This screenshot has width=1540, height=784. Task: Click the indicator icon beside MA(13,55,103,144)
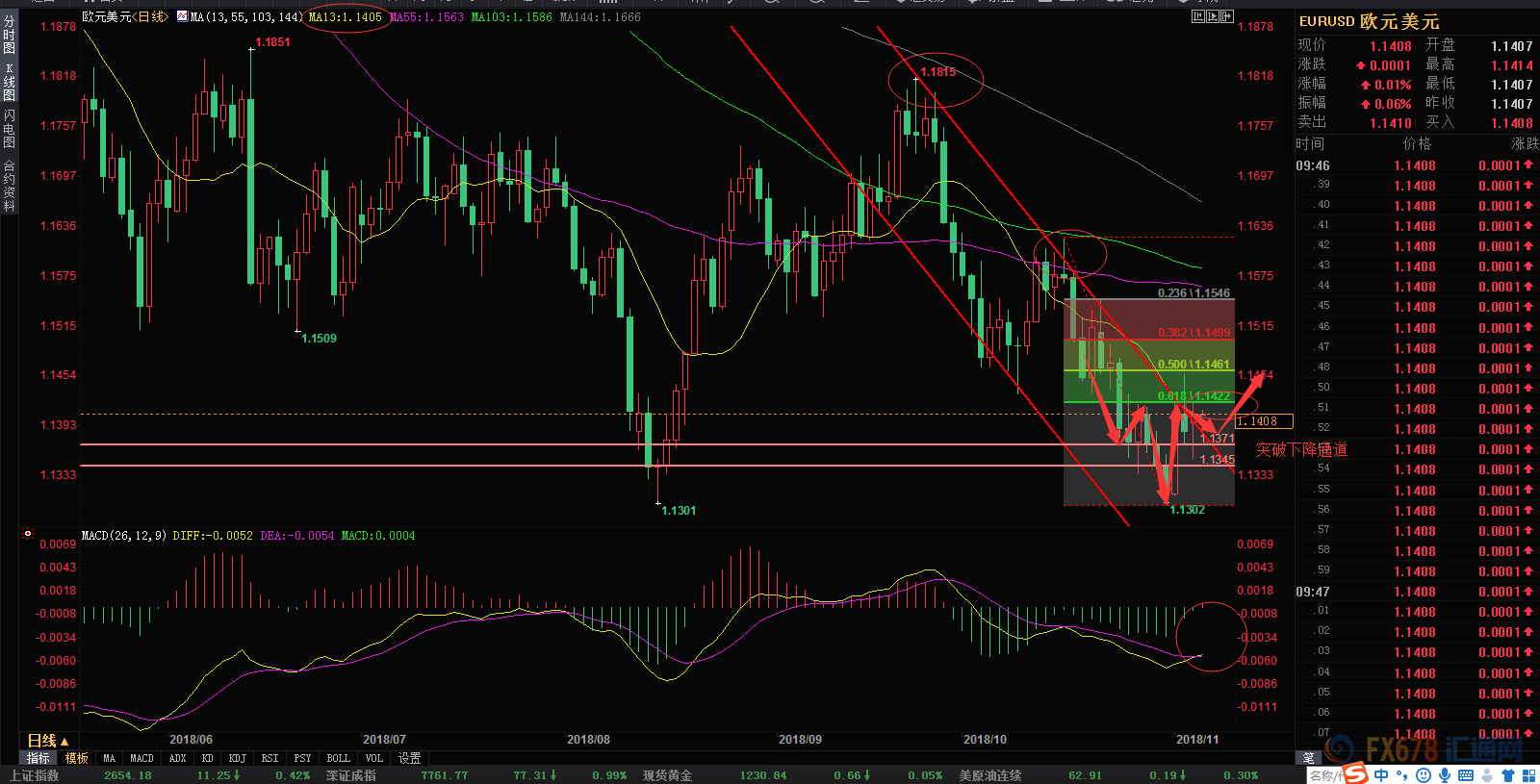(x=182, y=16)
